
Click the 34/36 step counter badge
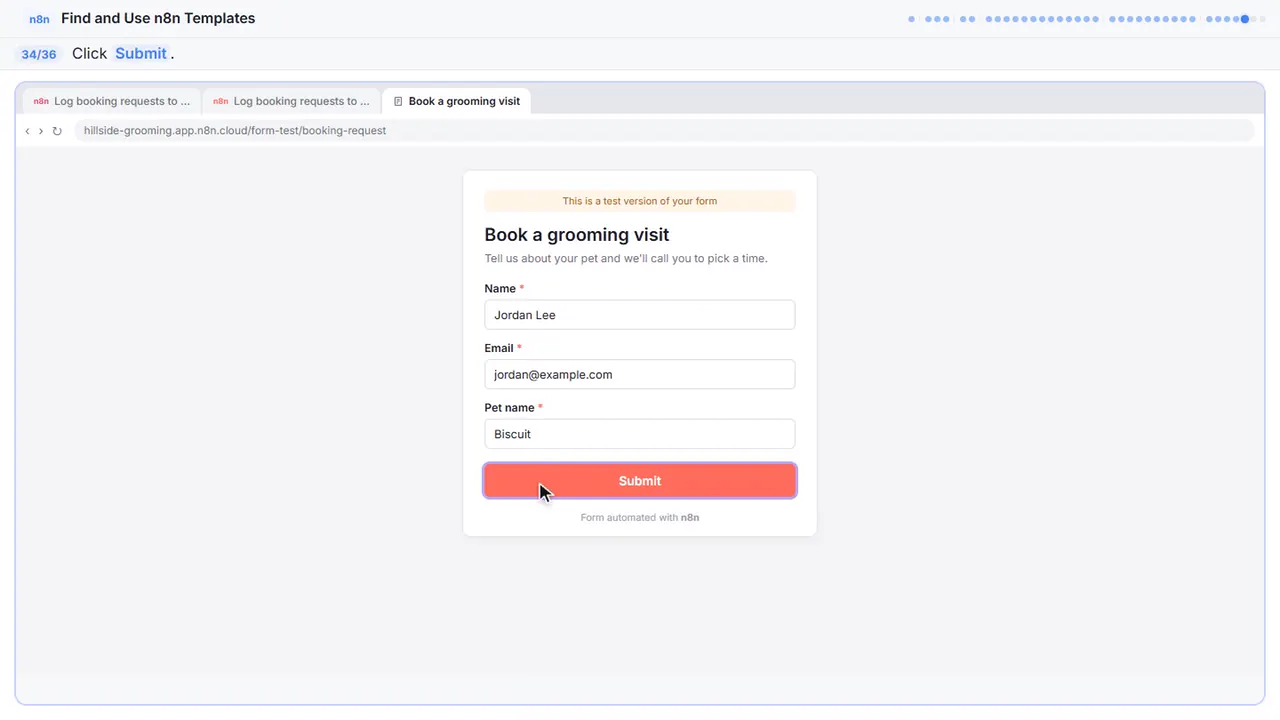coord(39,54)
